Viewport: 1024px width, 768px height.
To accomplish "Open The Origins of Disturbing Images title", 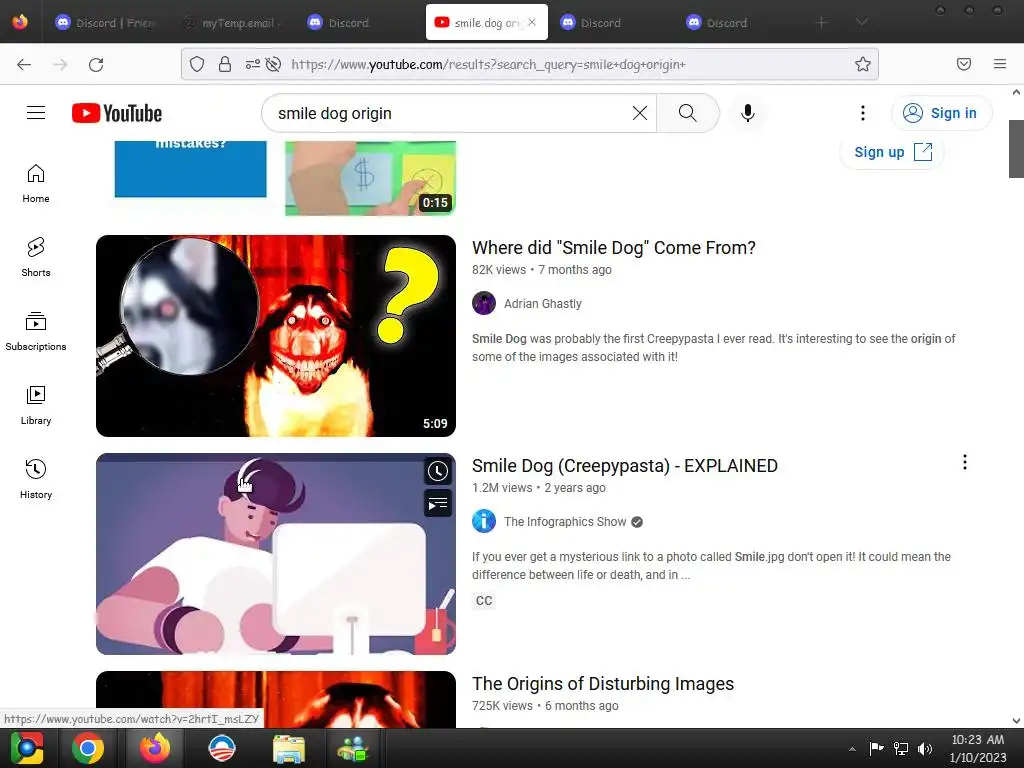I will (603, 684).
